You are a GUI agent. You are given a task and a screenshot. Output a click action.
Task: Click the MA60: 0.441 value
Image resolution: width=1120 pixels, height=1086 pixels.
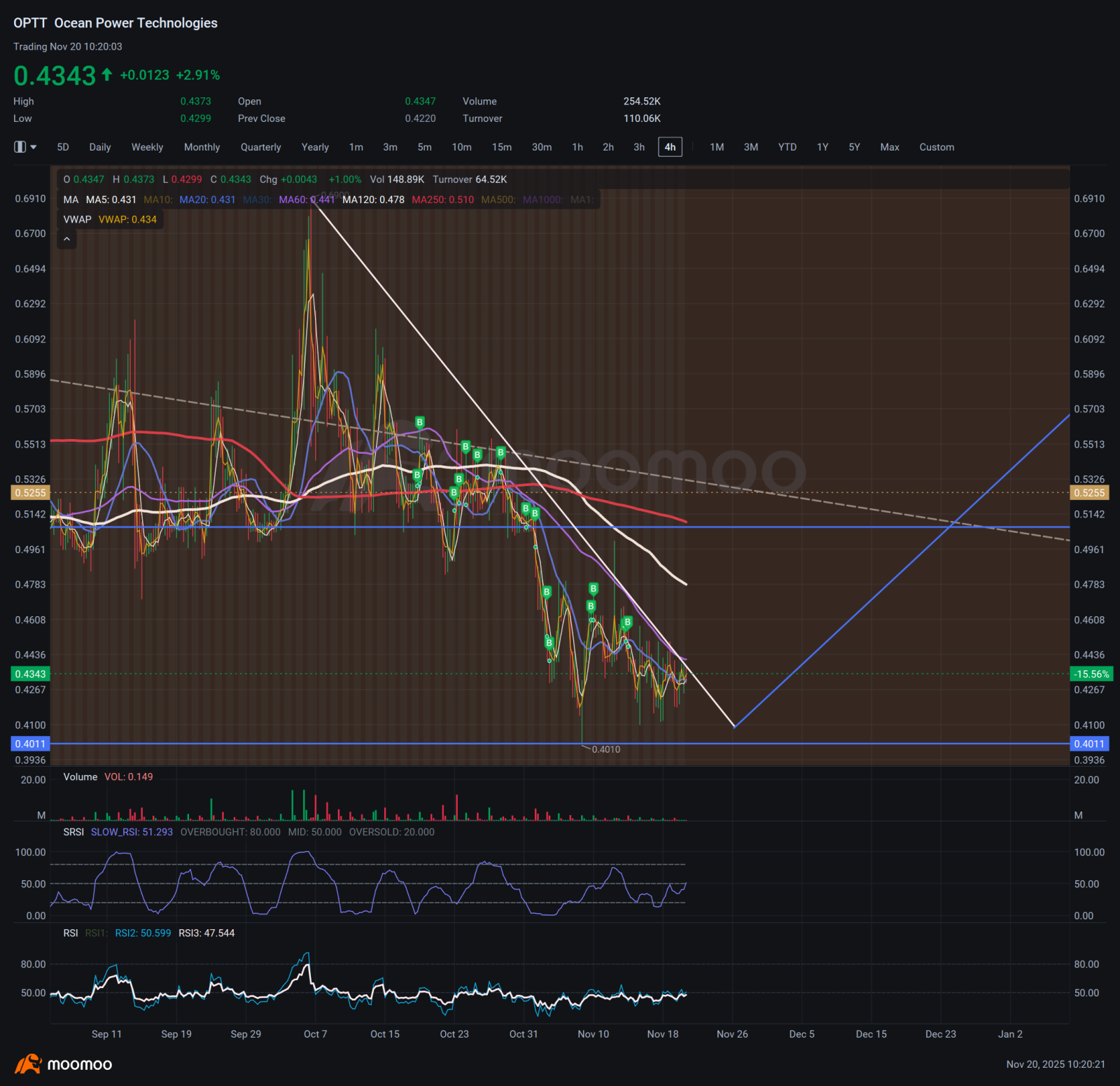[x=307, y=200]
